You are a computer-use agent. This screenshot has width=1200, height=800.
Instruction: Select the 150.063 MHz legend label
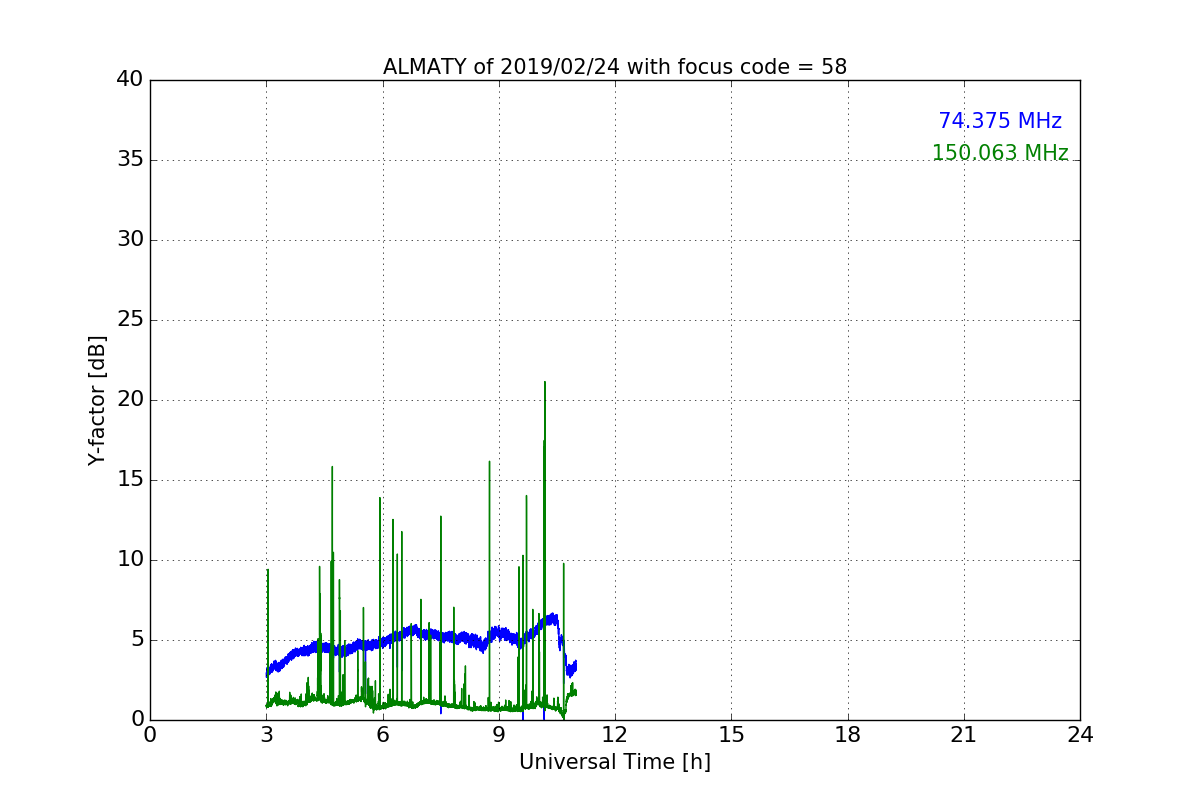pyautogui.click(x=1000, y=153)
